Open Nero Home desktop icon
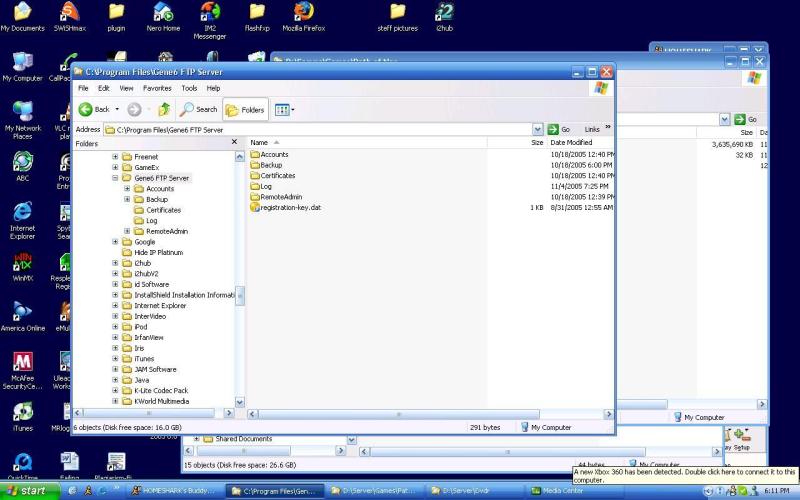Screen dimensions: 800x500 (x=163, y=16)
